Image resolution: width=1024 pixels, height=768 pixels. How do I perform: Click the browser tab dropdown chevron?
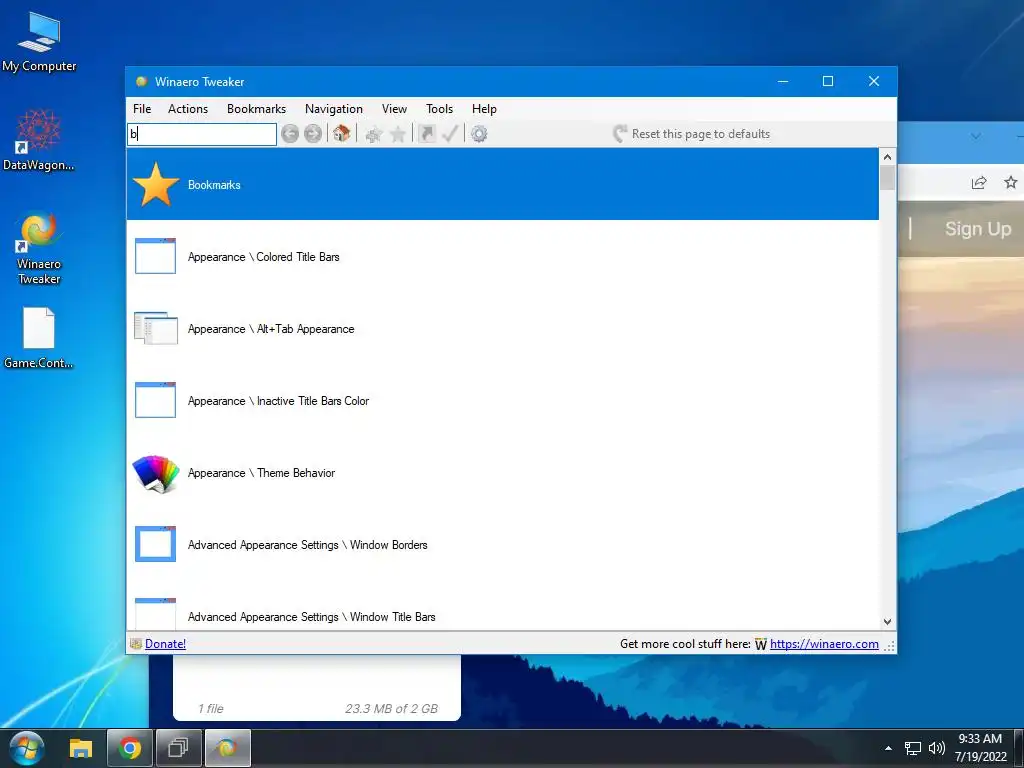pyautogui.click(x=976, y=136)
